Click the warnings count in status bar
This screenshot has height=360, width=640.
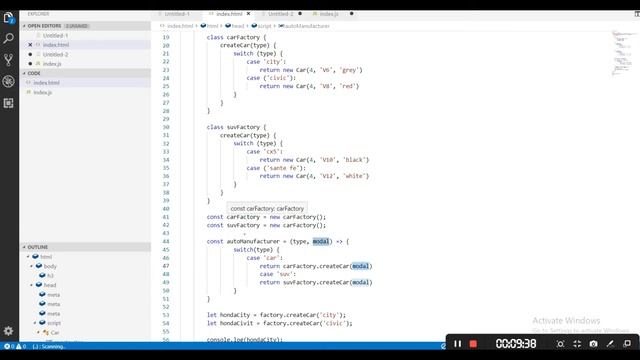[x=21, y=347]
